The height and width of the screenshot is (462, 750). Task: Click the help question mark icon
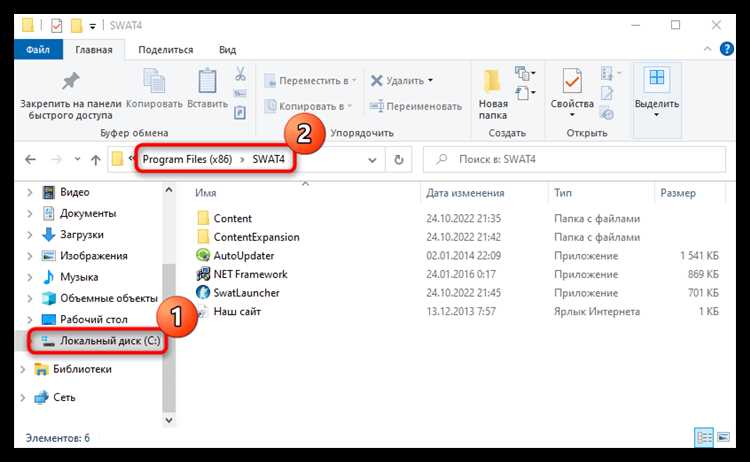click(727, 49)
